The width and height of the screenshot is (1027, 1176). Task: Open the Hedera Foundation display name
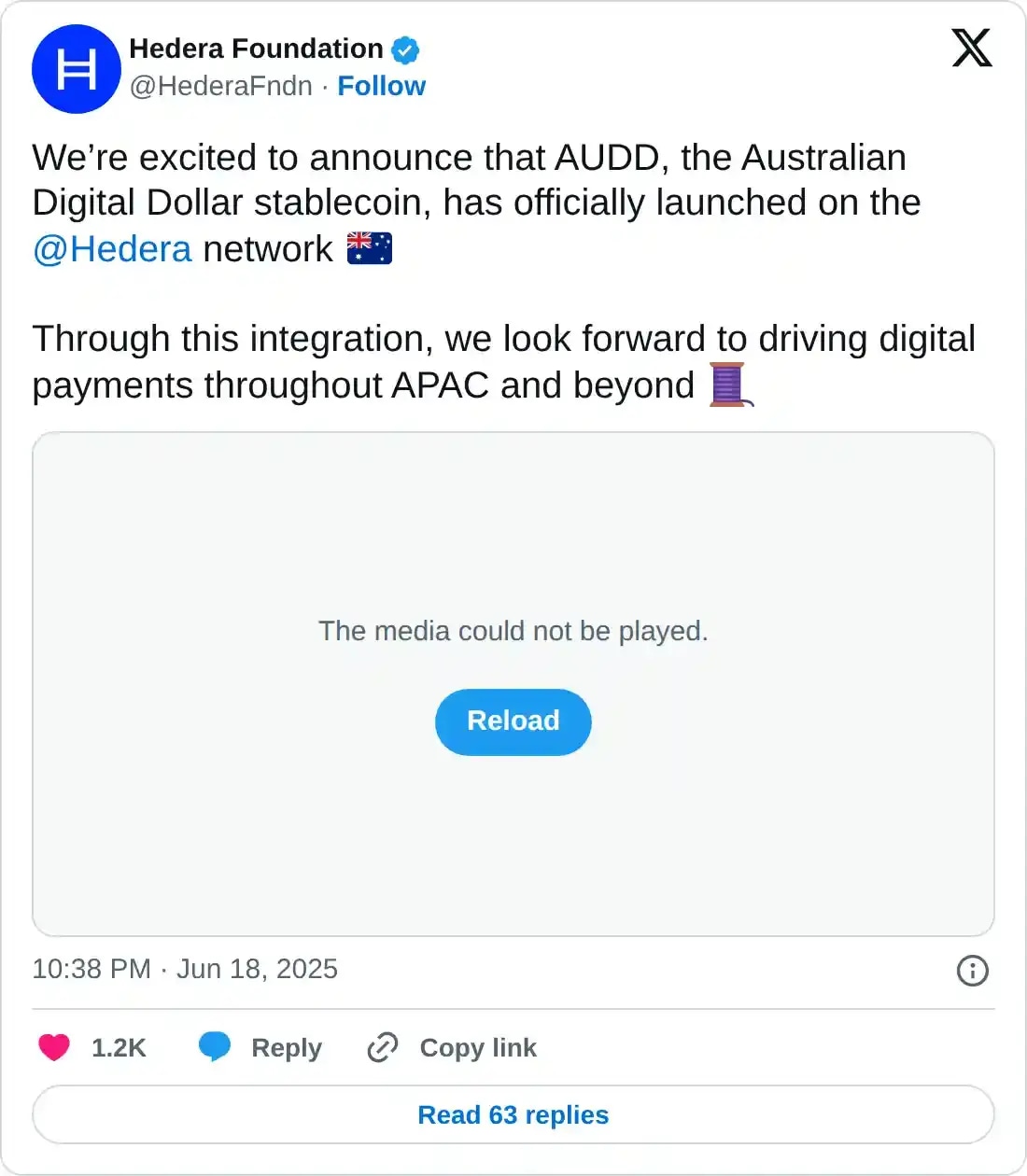point(256,49)
